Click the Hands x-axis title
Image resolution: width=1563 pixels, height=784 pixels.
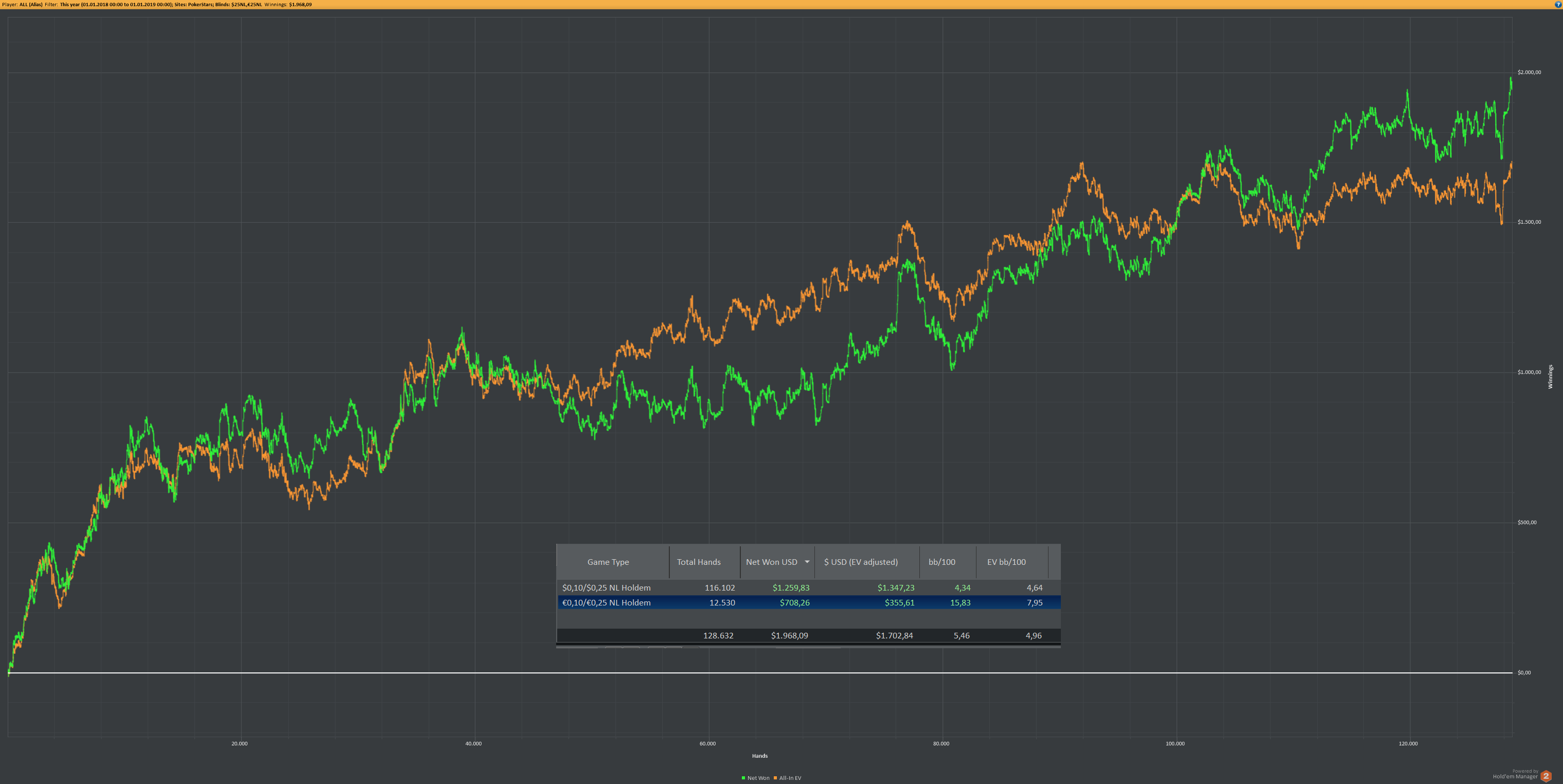(760, 756)
